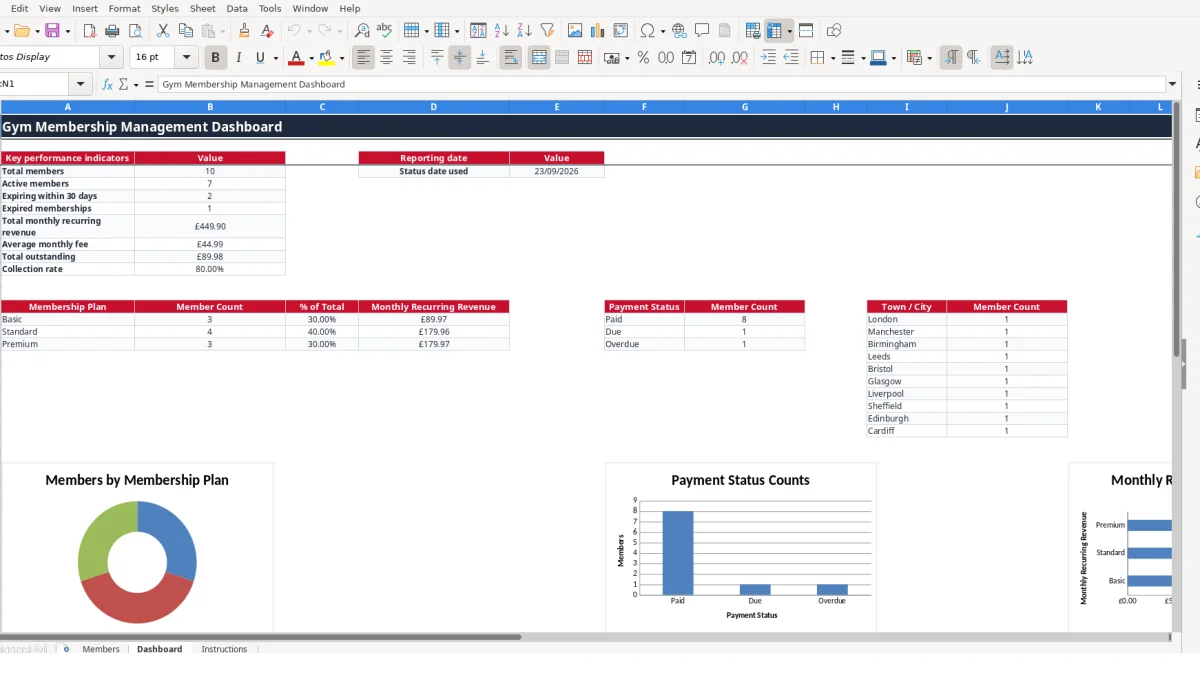Screen dimensions: 1200x675
Task: Open the Sheet menu
Action: point(202,8)
